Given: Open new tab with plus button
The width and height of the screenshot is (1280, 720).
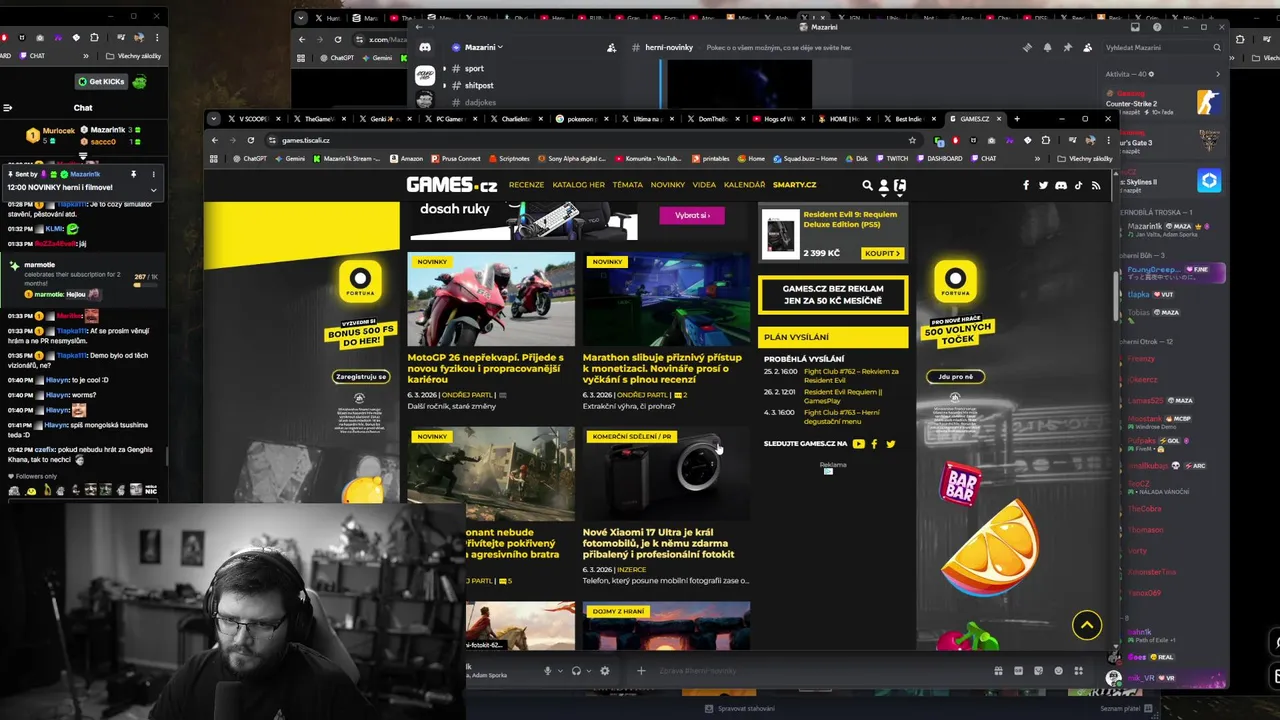Looking at the screenshot, I should (x=1017, y=119).
